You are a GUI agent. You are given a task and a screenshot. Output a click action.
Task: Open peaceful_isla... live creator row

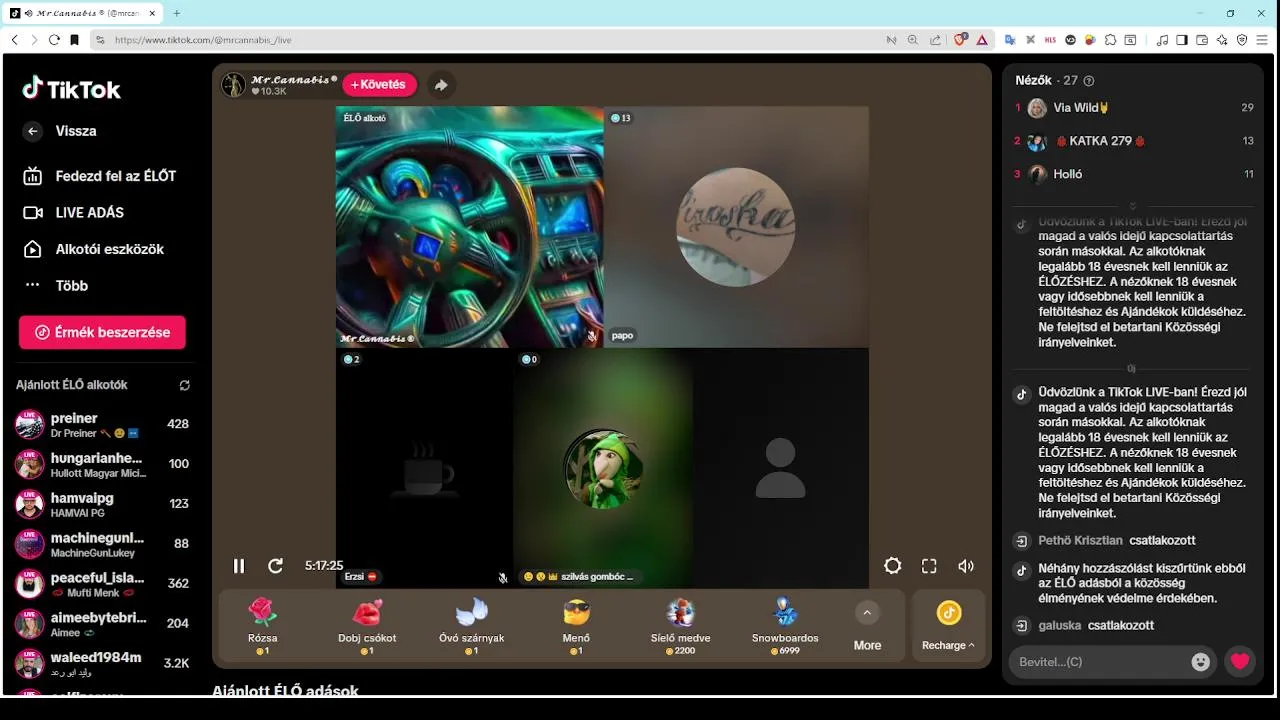point(102,584)
